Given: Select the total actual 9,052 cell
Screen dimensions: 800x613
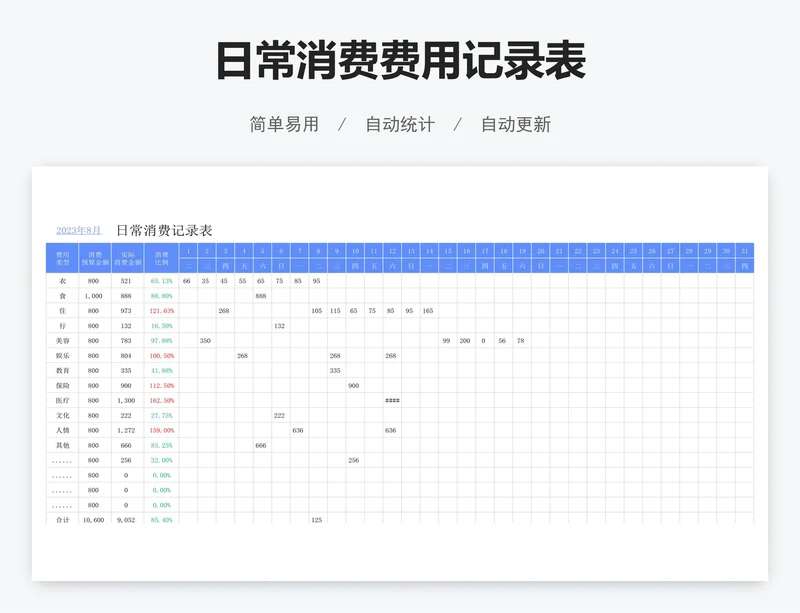Looking at the screenshot, I should [126, 520].
